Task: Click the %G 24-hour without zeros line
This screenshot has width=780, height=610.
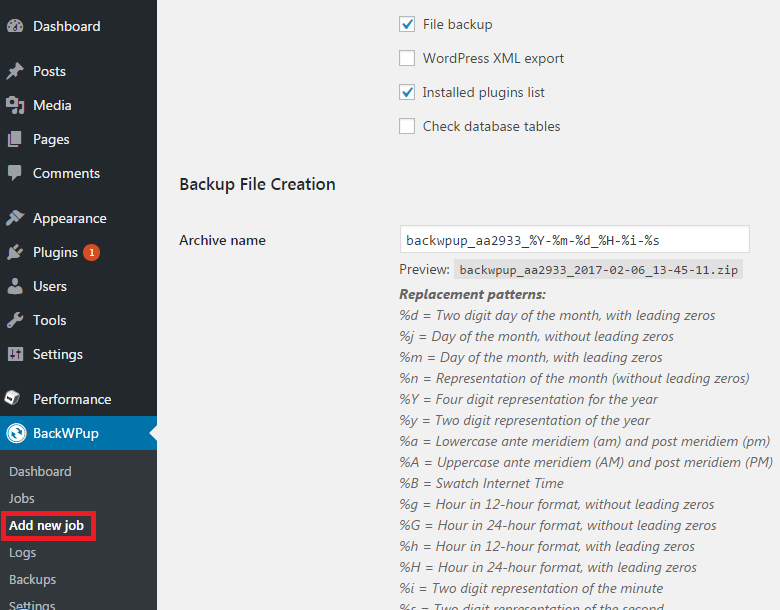Action: [x=558, y=525]
